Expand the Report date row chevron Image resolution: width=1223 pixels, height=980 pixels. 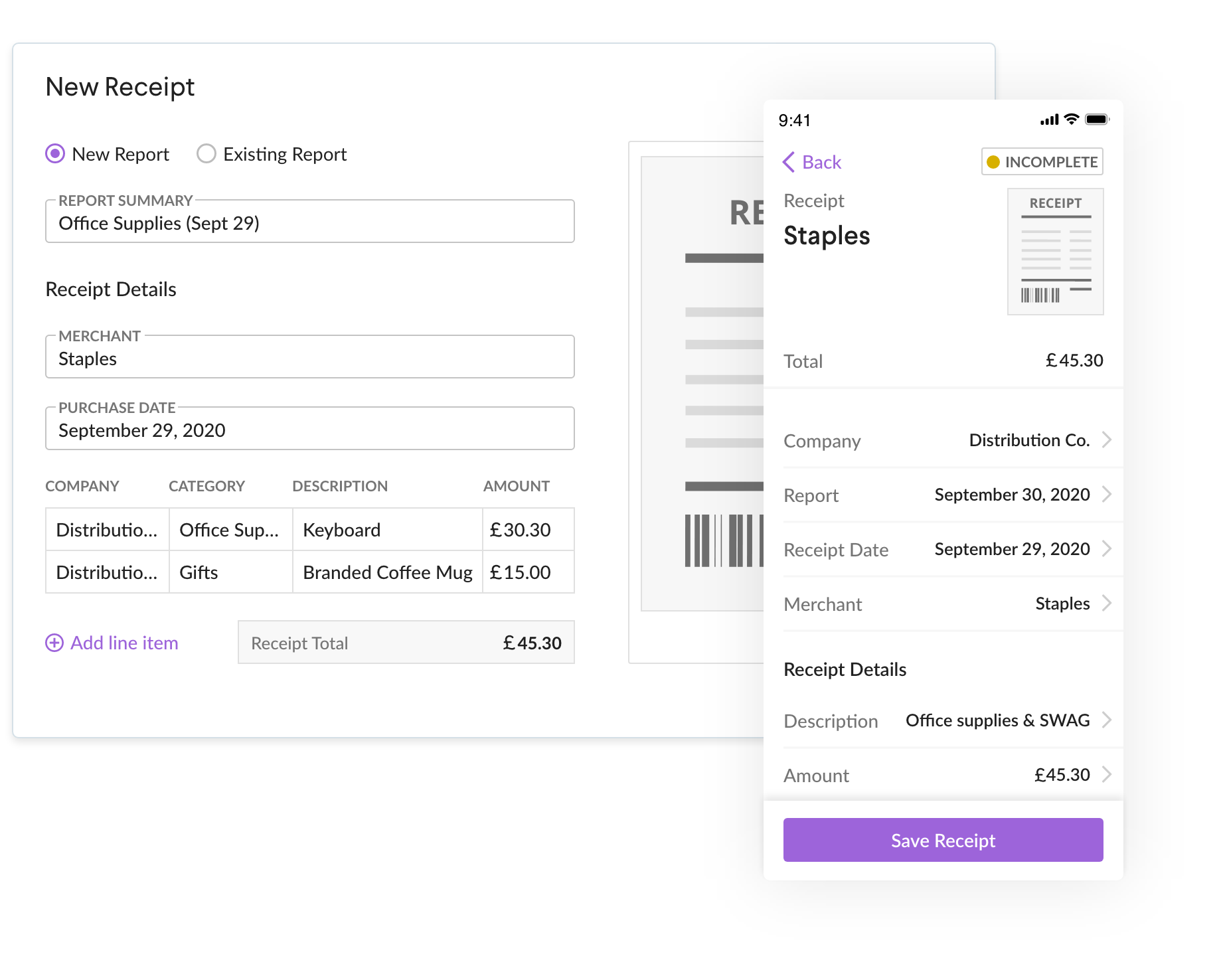point(1107,494)
